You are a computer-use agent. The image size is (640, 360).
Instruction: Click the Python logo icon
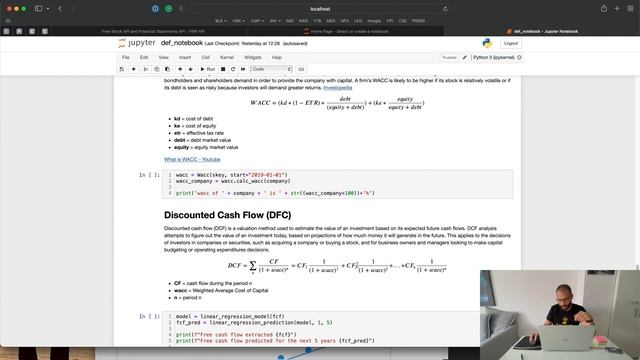(487, 43)
